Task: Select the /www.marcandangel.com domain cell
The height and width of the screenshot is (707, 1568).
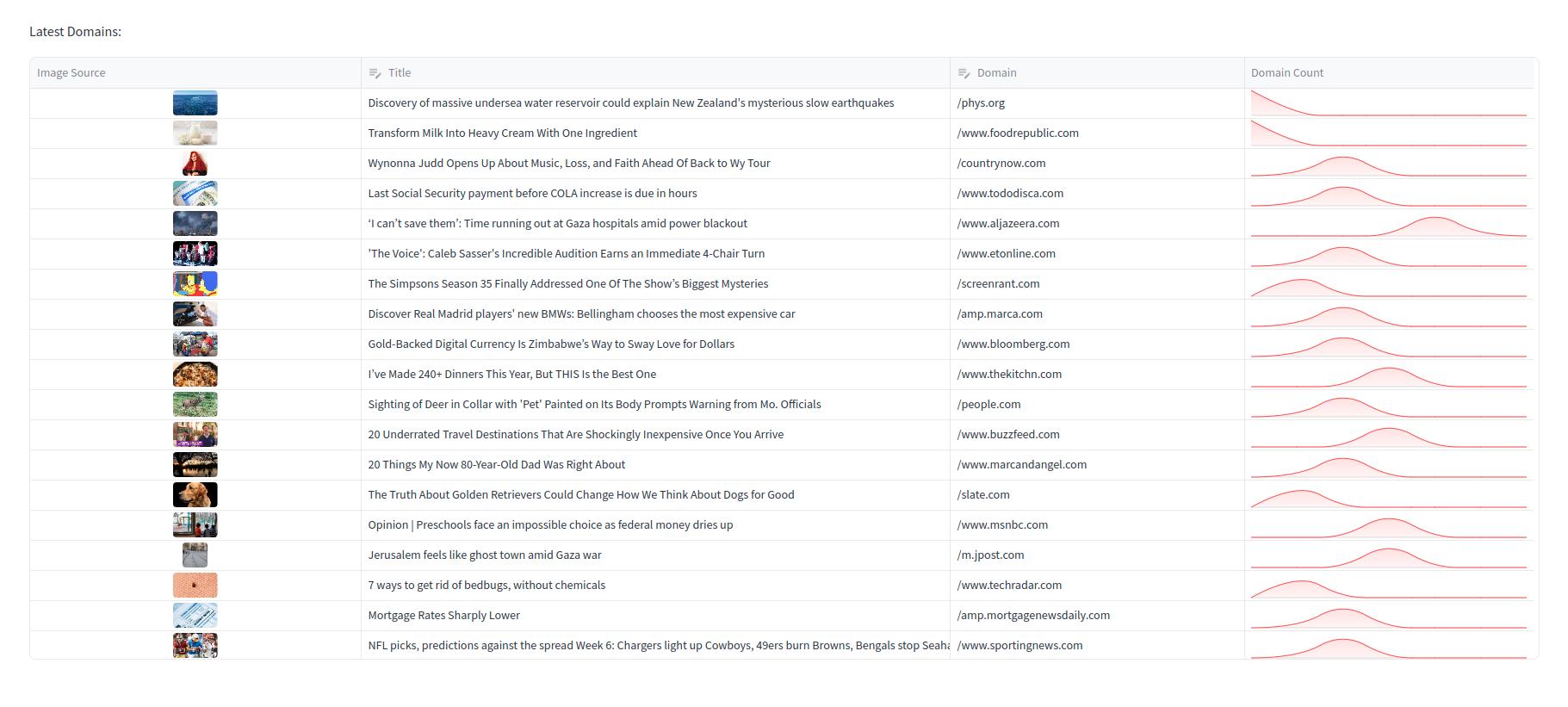Action: pos(1097,465)
